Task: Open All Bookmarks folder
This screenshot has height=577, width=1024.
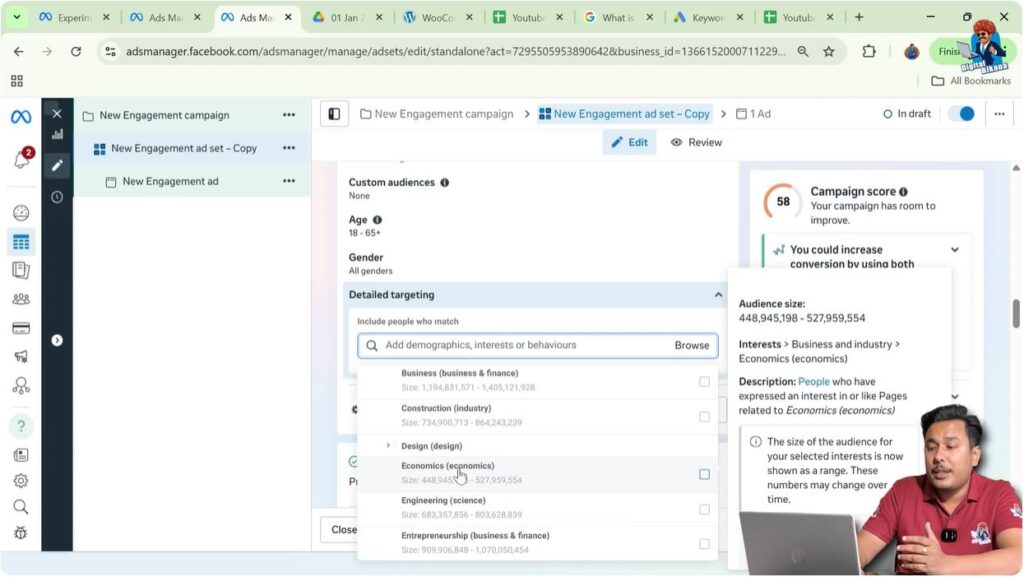Action: coord(970,81)
